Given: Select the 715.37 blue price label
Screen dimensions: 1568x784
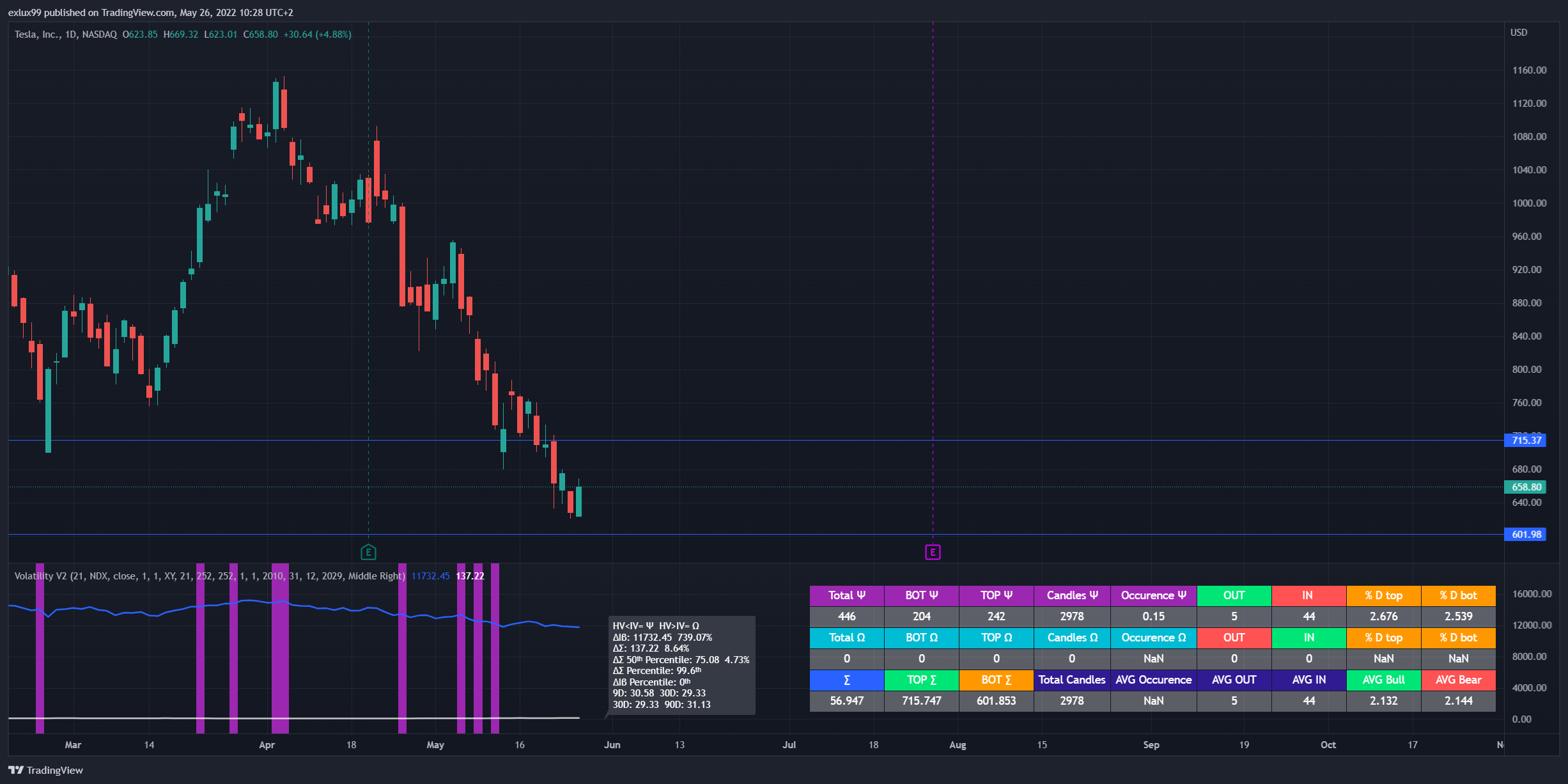Looking at the screenshot, I should pyautogui.click(x=1525, y=440).
